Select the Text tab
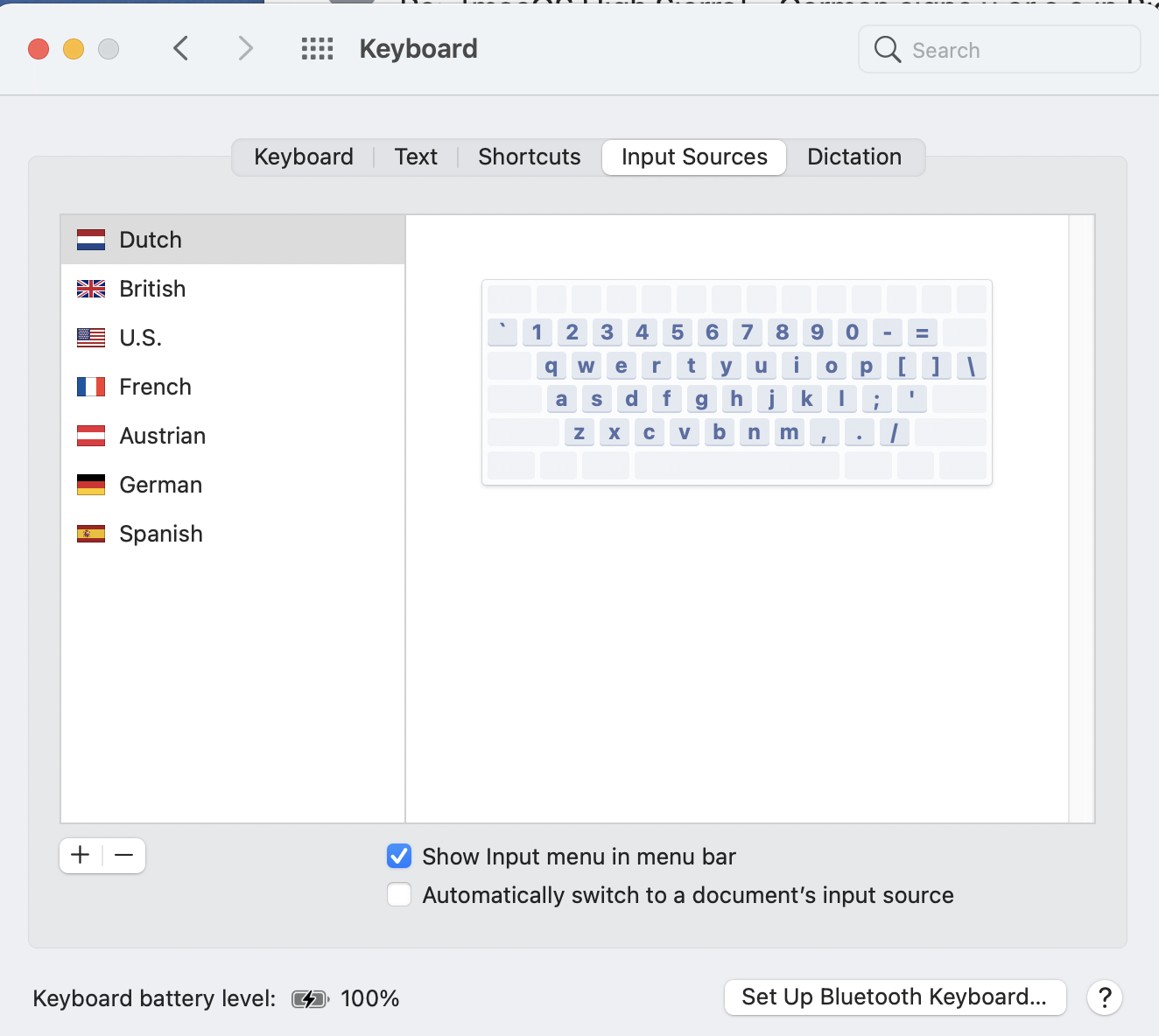Viewport: 1159px width, 1036px height. pyautogui.click(x=416, y=157)
